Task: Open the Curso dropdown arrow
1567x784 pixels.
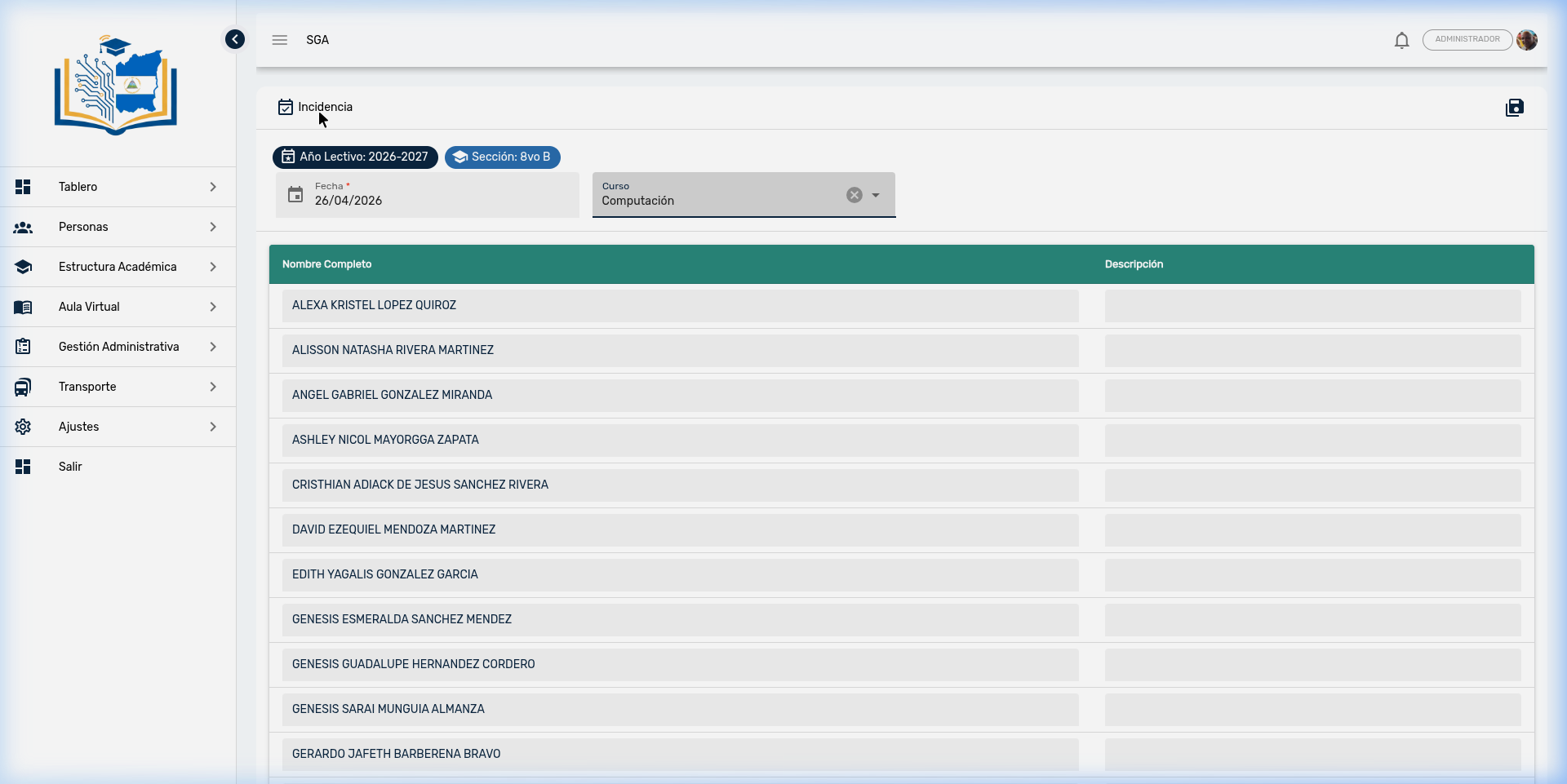Action: click(x=876, y=195)
